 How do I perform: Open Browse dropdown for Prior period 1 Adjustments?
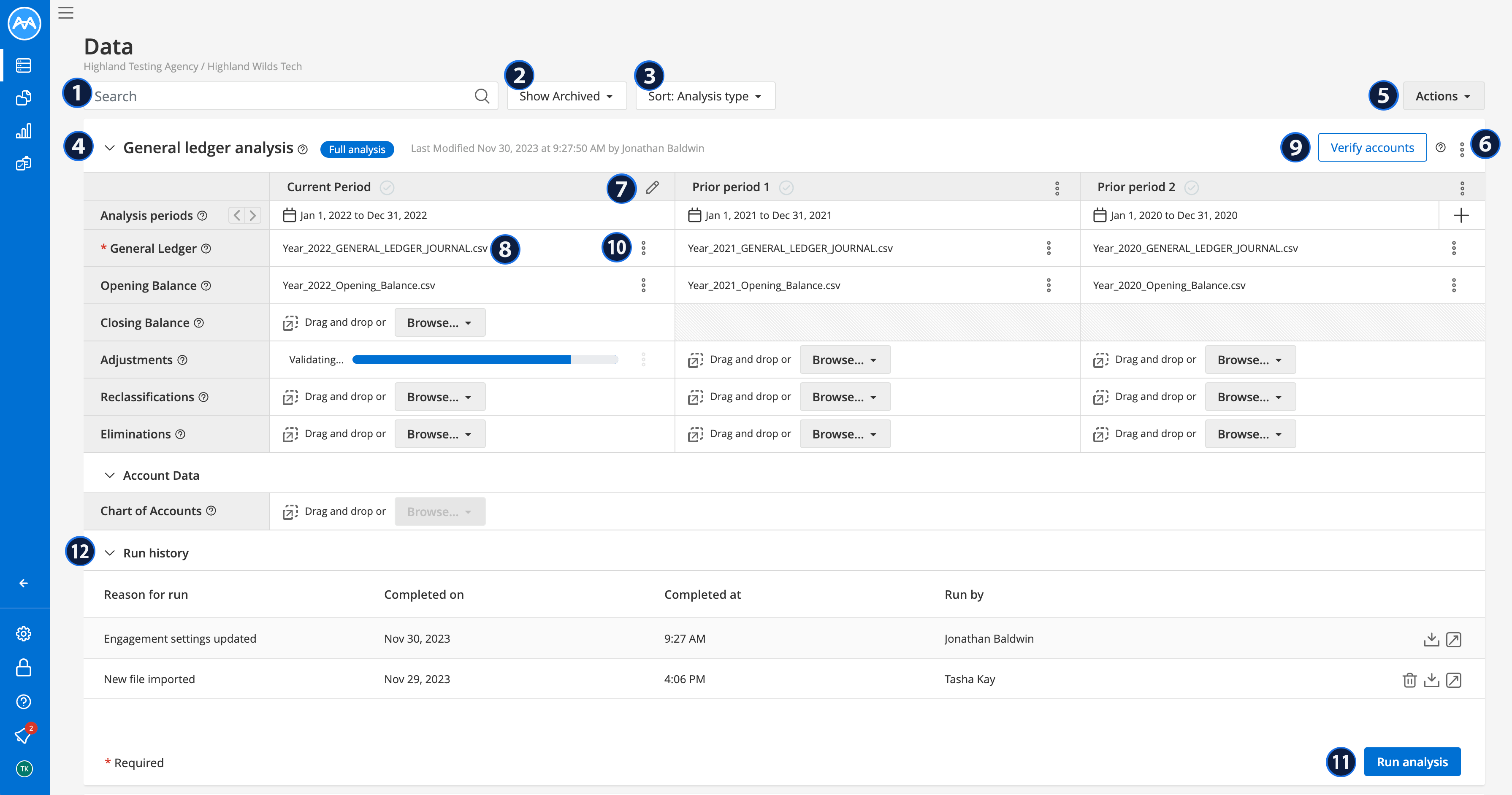[x=845, y=360]
